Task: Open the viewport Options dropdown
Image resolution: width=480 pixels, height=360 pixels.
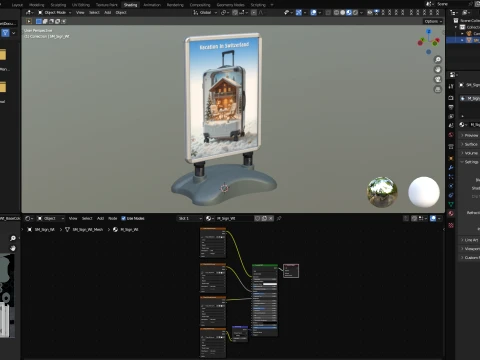Action: (x=433, y=21)
